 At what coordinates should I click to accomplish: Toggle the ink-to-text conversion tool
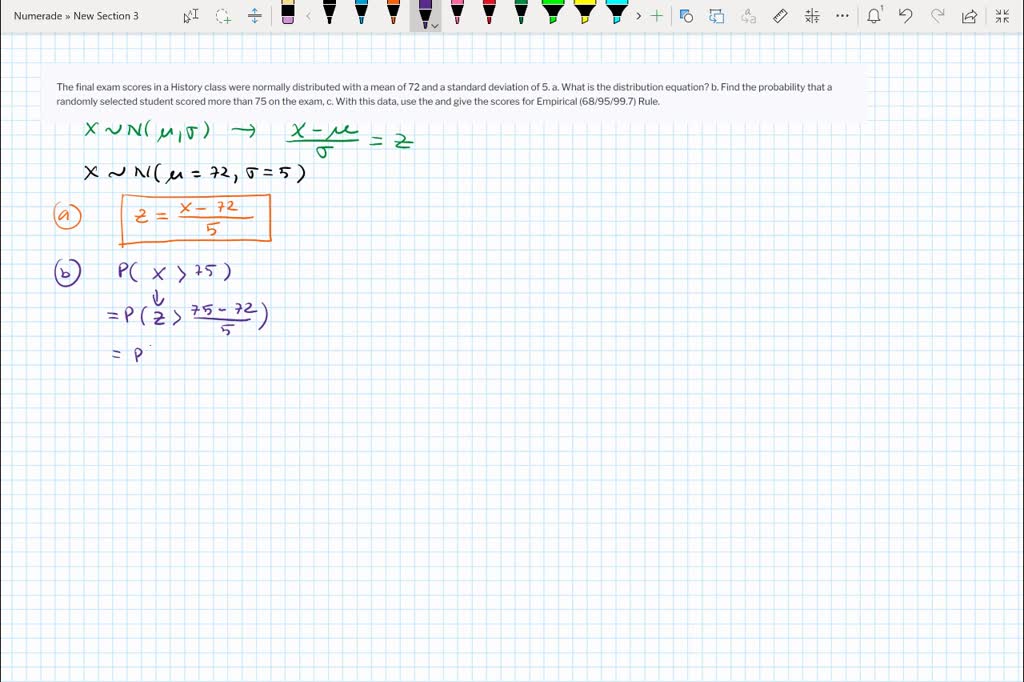748,16
